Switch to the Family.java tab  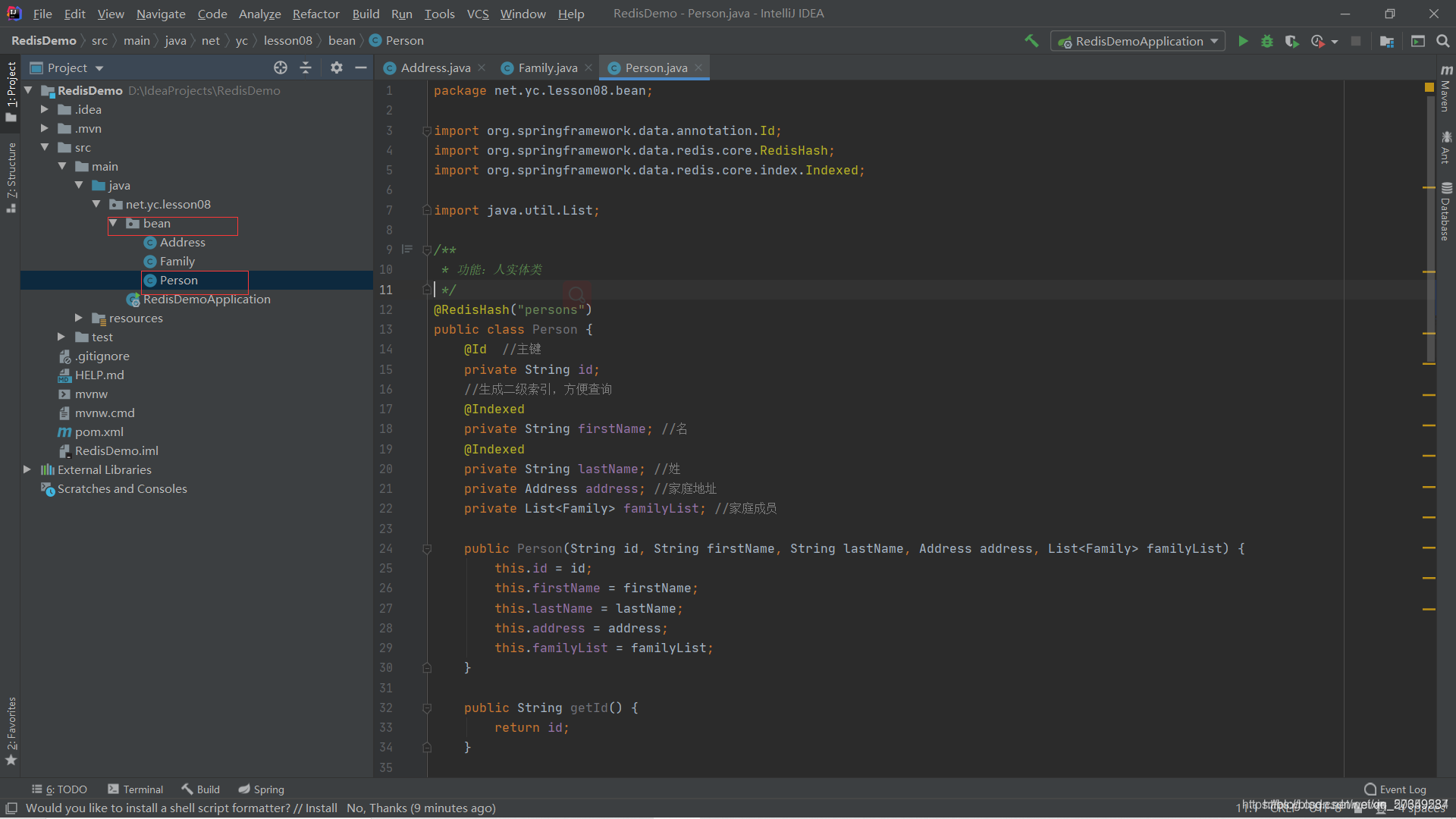tap(547, 67)
